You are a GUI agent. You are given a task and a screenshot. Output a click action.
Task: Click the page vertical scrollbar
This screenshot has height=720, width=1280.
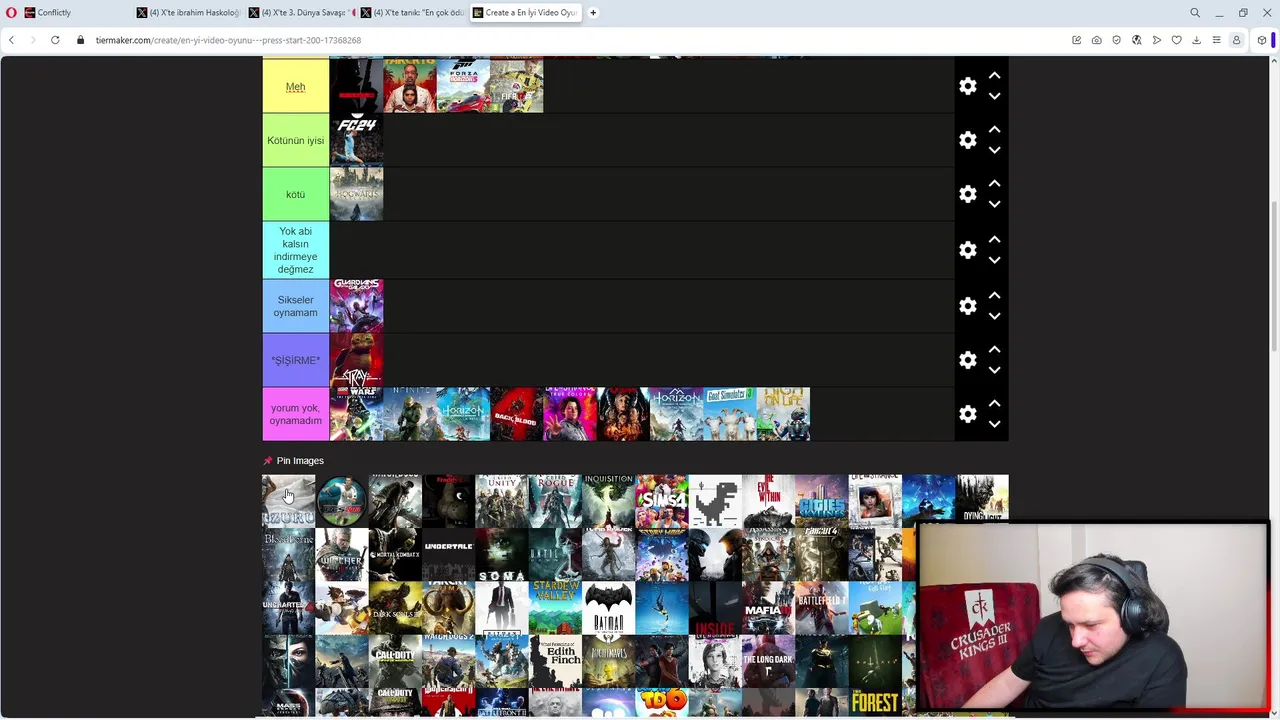[x=1274, y=275]
